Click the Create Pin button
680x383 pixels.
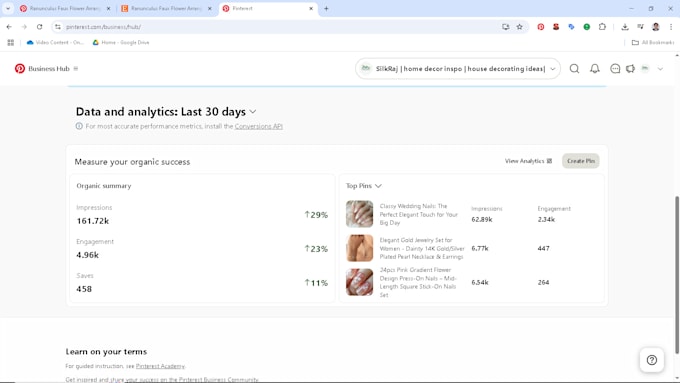pos(581,161)
